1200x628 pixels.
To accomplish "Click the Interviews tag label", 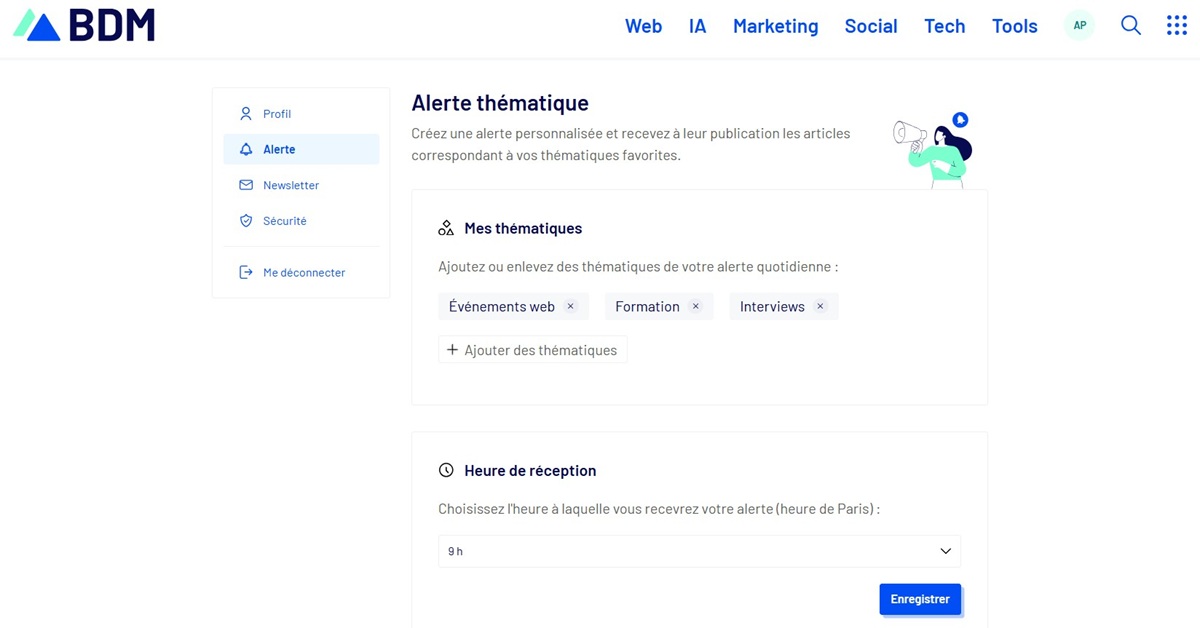I will [772, 307].
